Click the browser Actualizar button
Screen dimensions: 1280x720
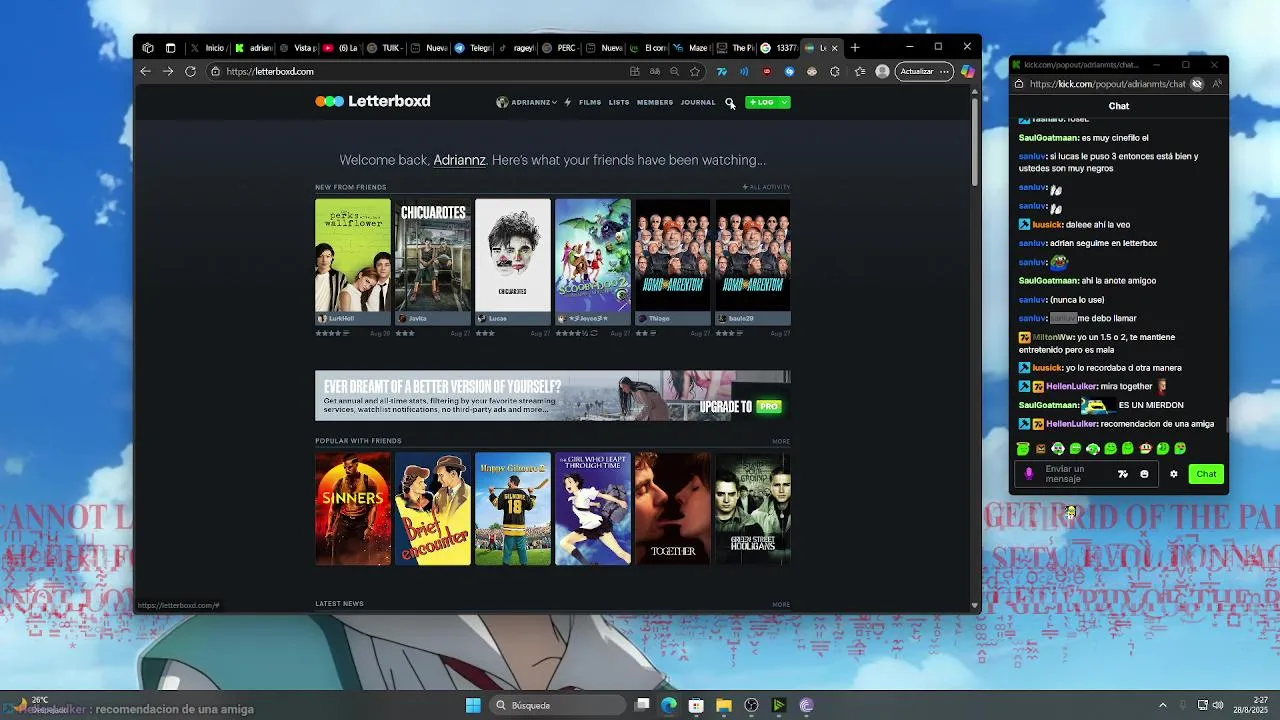pos(917,71)
